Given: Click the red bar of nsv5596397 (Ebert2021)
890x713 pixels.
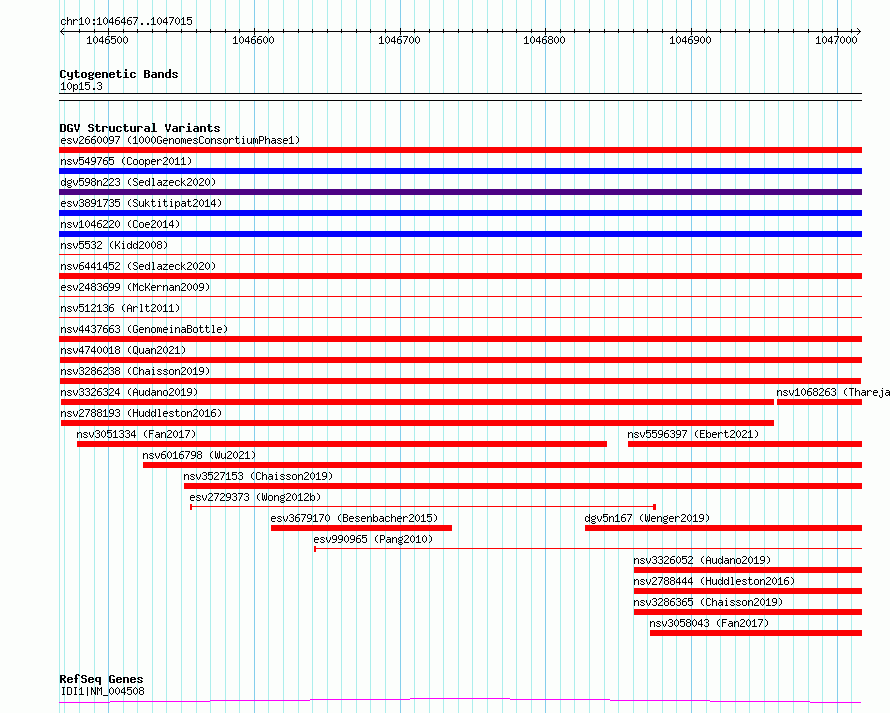Looking at the screenshot, I should point(745,444).
